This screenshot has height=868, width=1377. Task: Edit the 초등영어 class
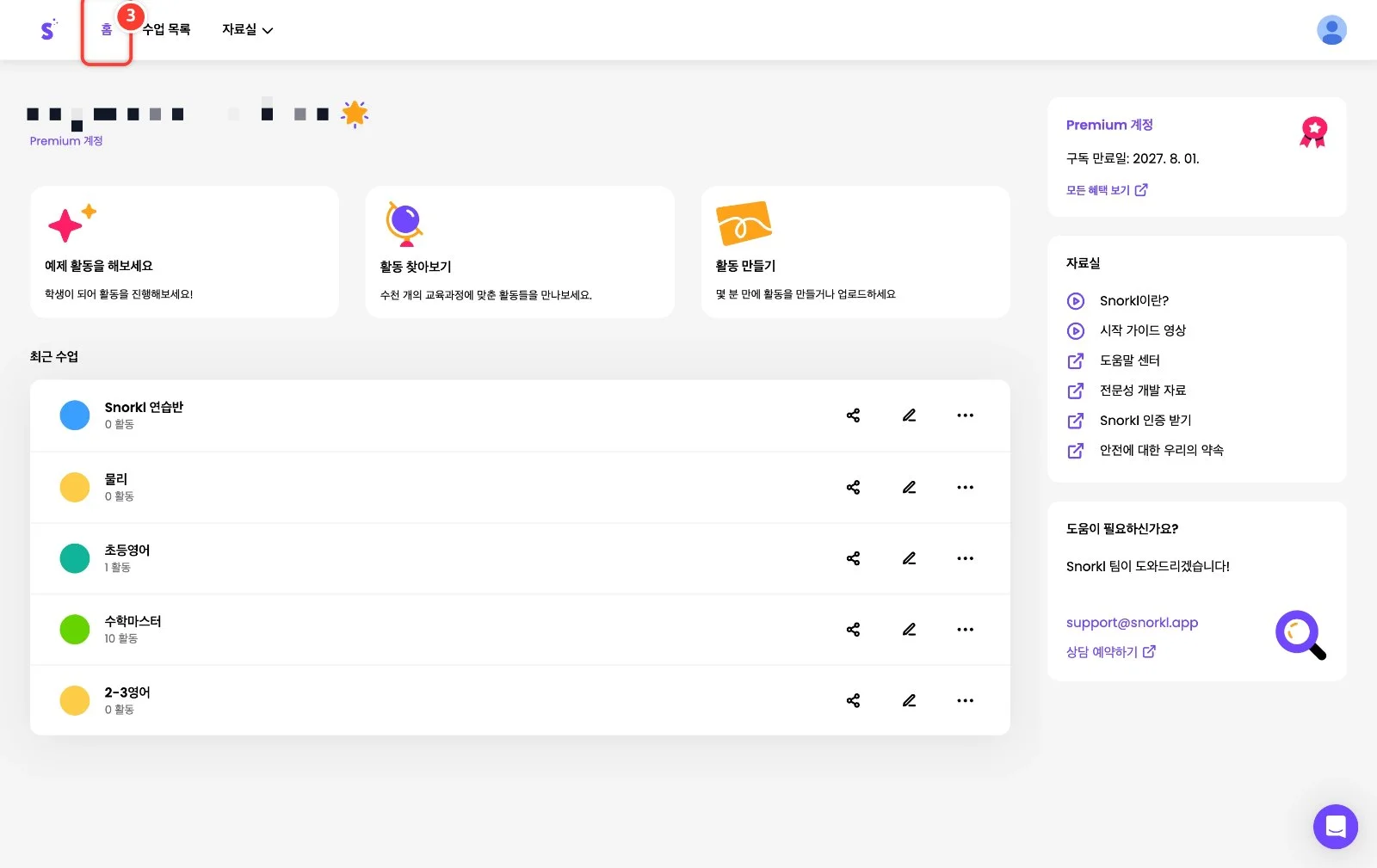coord(909,558)
